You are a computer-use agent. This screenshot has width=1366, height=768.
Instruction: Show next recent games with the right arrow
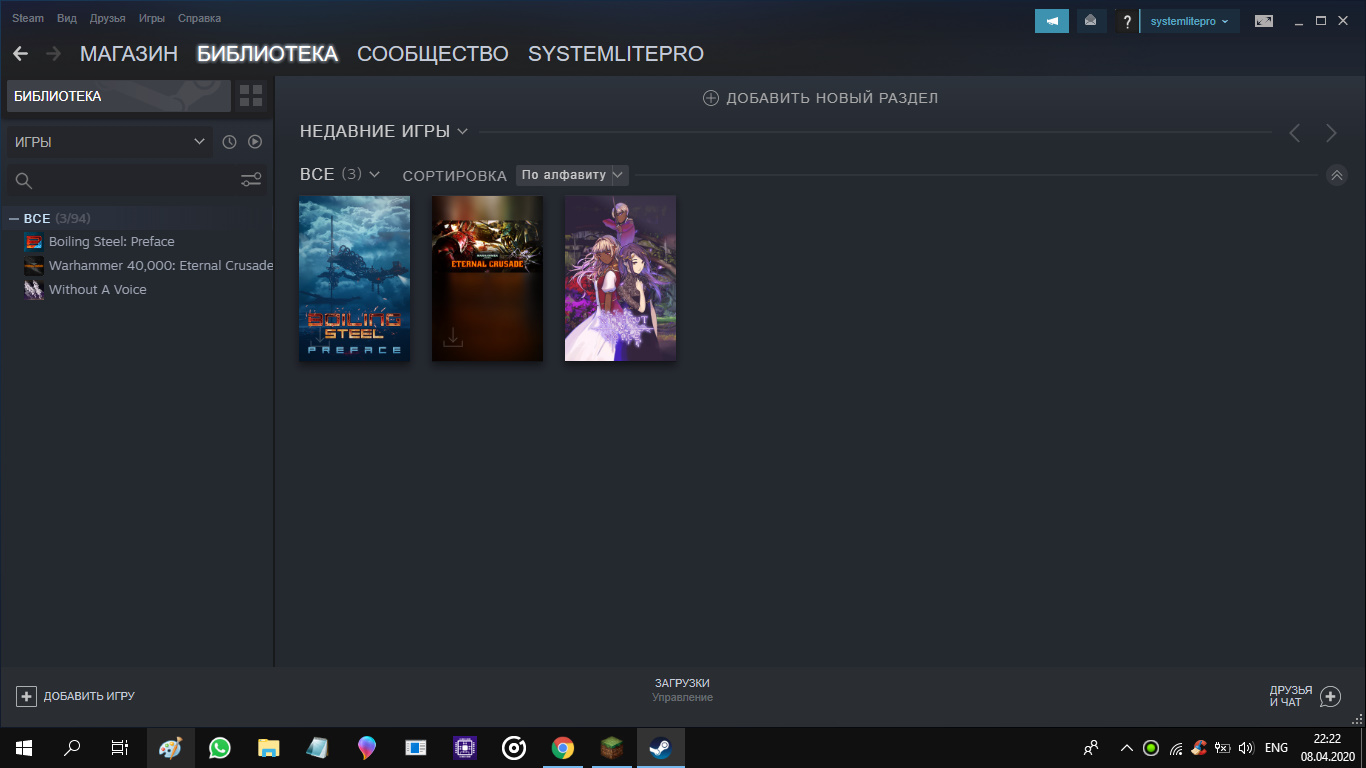[x=1331, y=132]
